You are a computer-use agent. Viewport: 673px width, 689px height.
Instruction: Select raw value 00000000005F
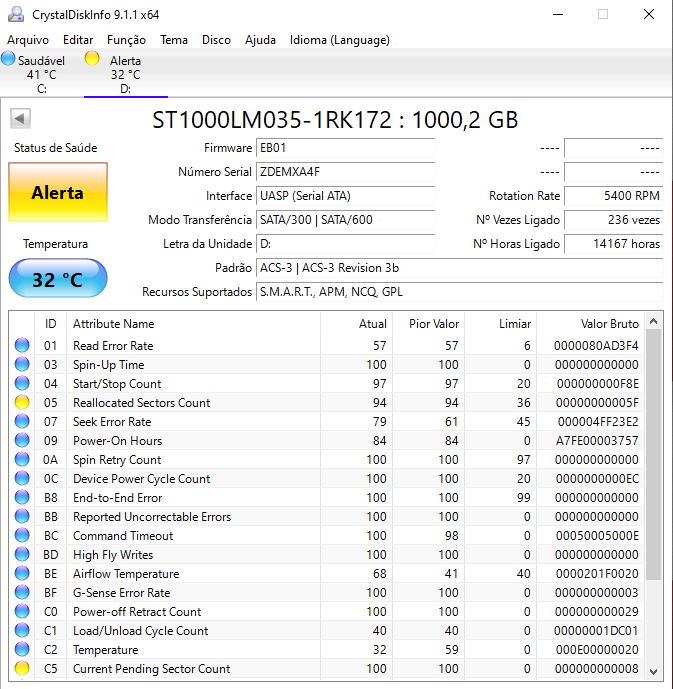597,403
